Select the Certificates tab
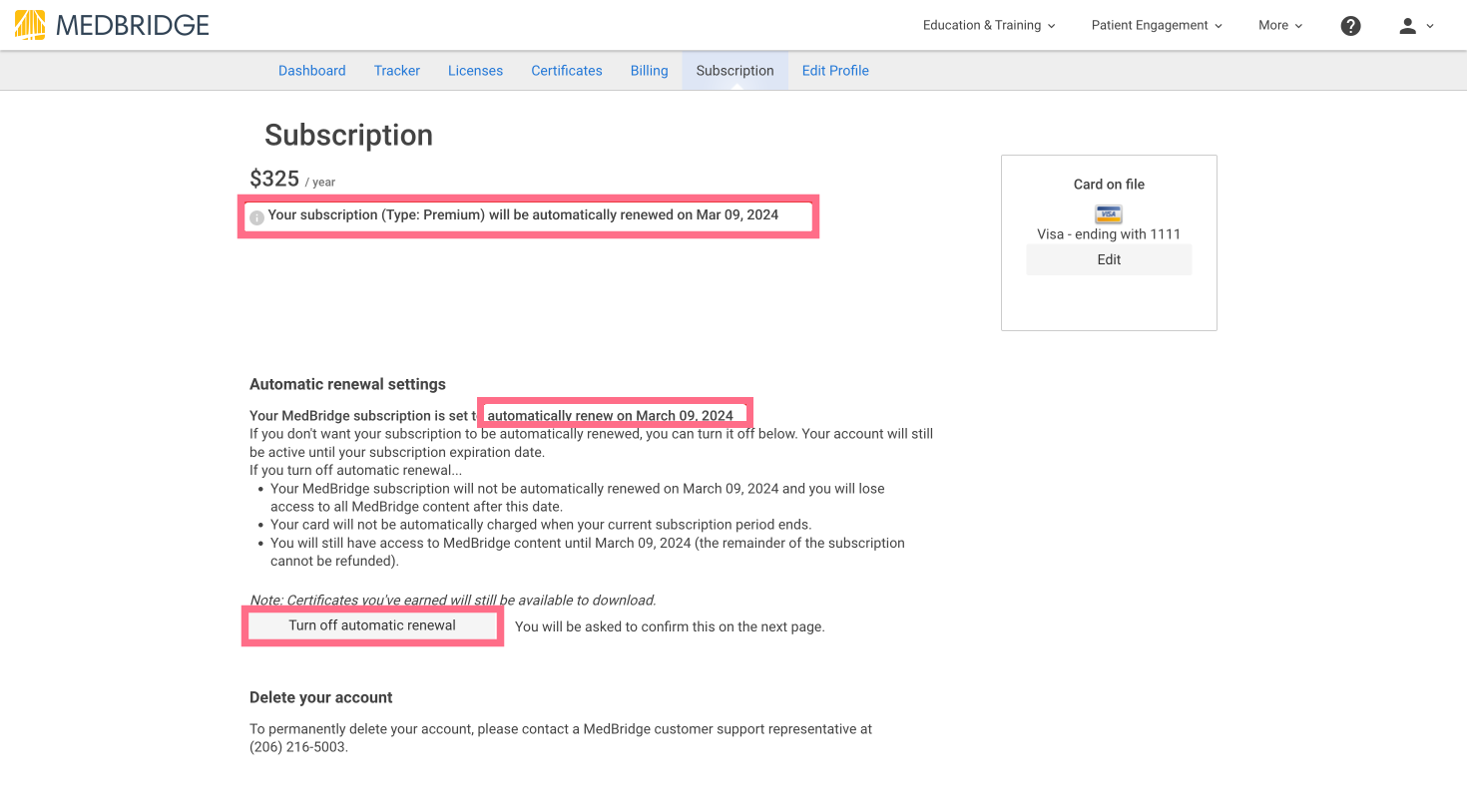 (567, 71)
